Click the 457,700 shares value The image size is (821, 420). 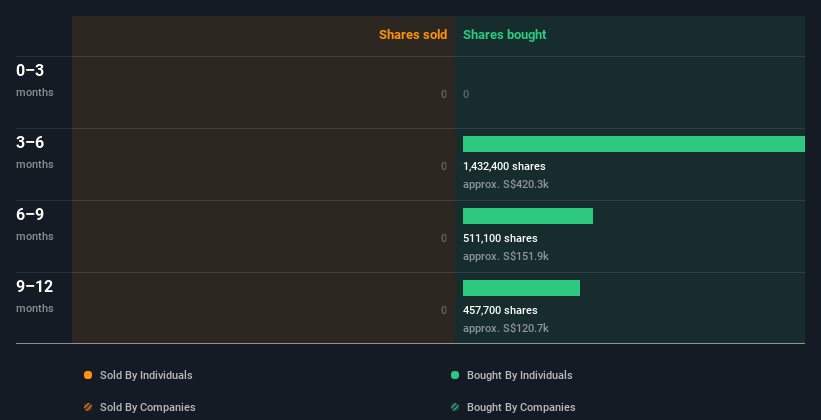(x=500, y=311)
